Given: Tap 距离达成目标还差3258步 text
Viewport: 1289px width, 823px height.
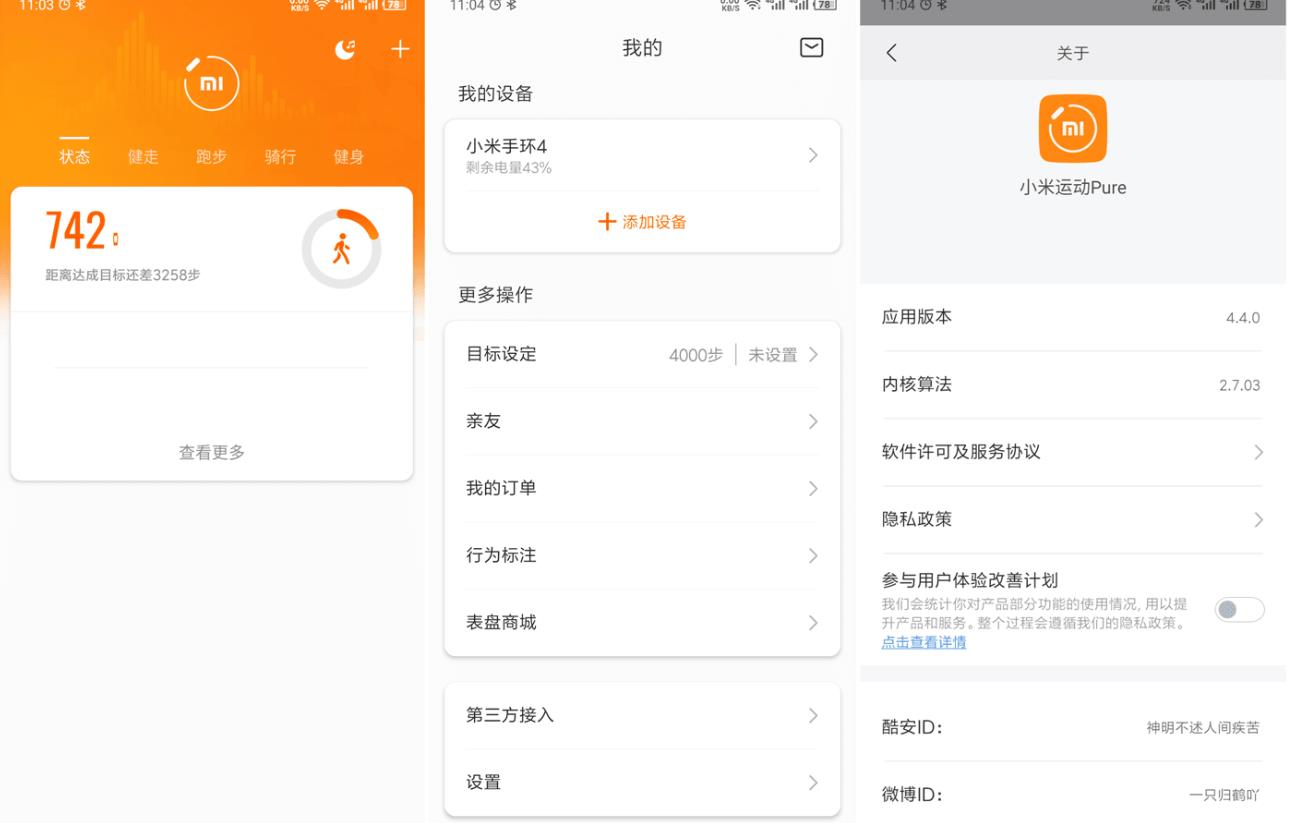Looking at the screenshot, I should [122, 275].
